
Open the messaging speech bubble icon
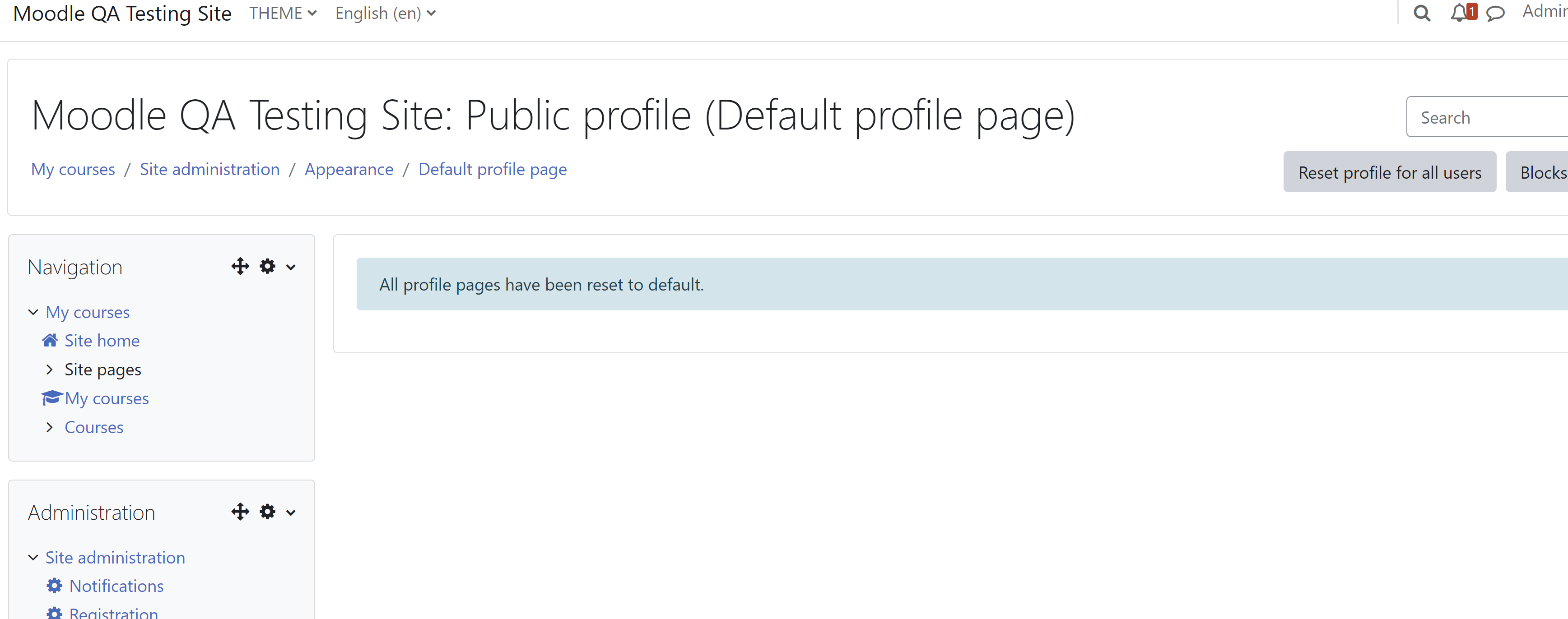point(1495,14)
